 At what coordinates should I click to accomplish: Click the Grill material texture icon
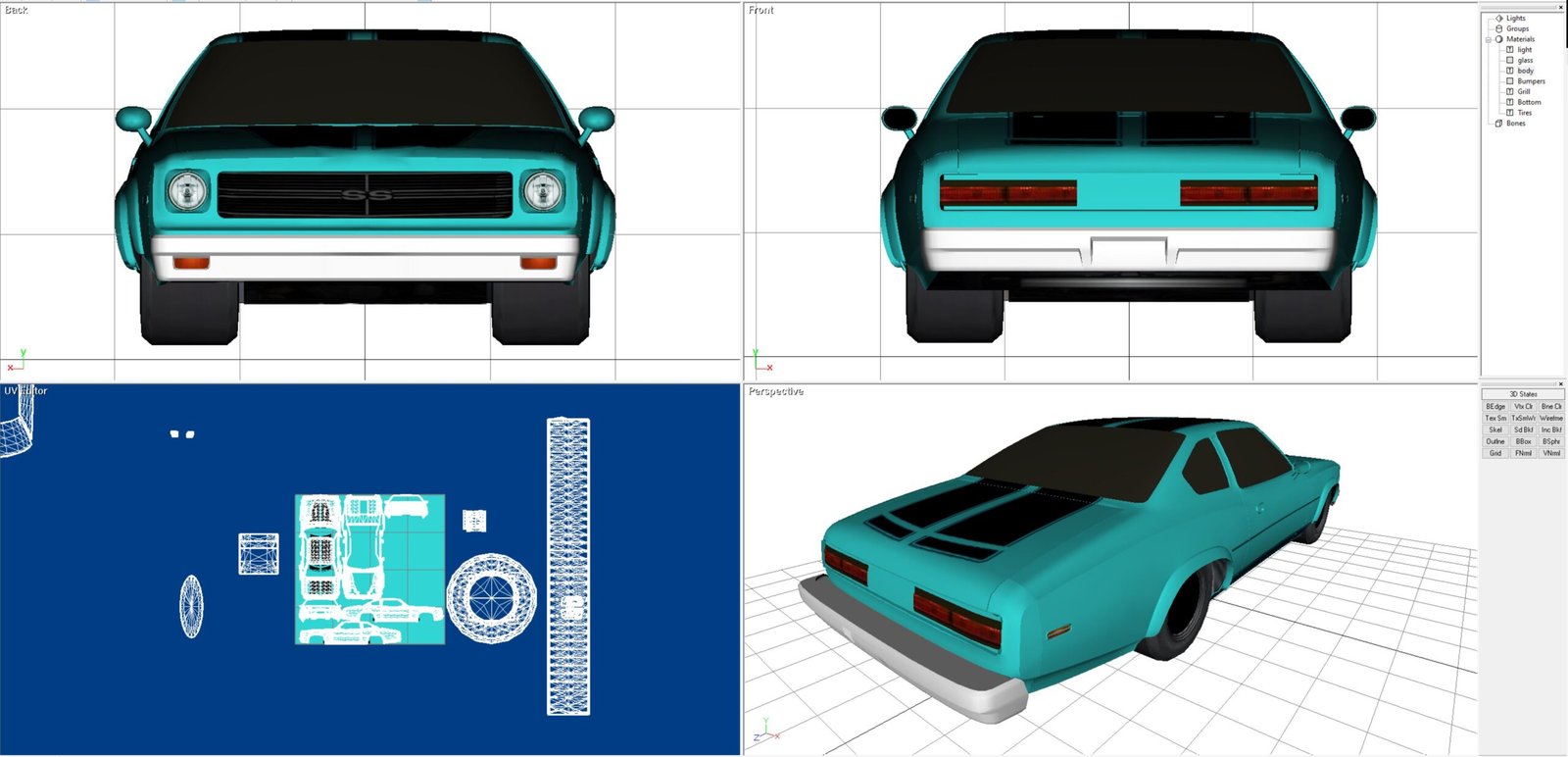1509,91
